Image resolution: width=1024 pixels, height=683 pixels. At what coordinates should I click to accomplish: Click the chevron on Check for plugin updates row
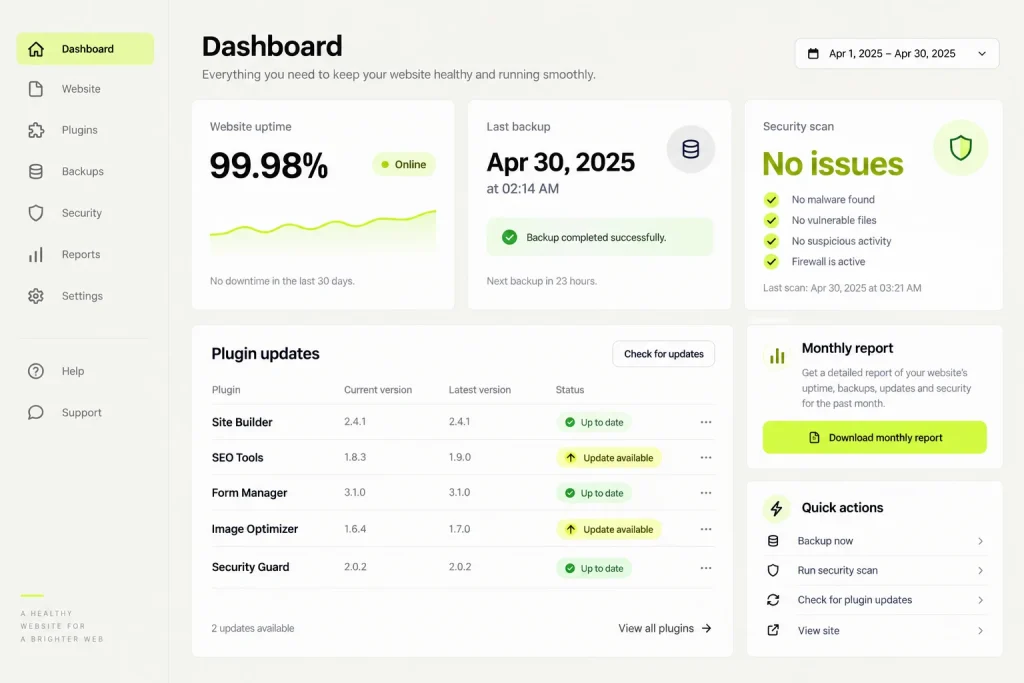pos(980,599)
